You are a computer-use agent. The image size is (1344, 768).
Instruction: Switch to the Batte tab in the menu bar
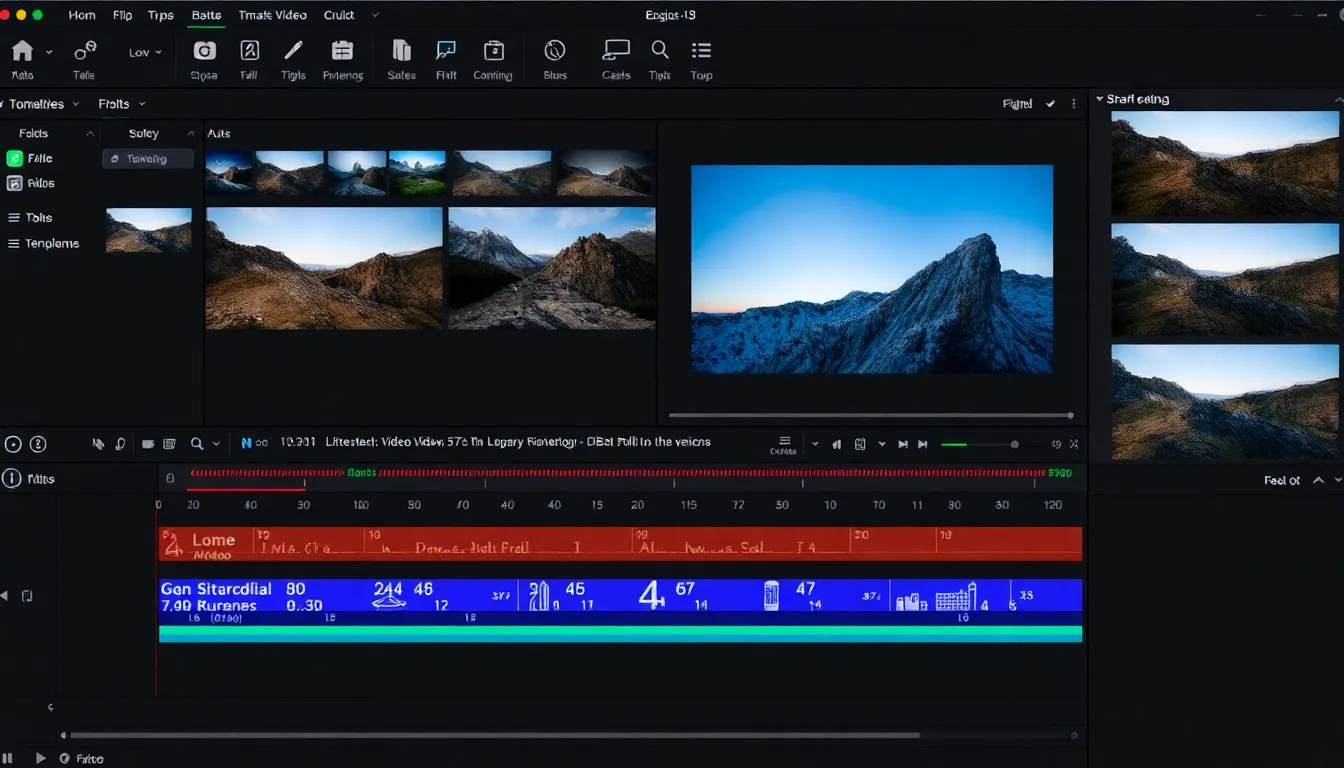[x=206, y=14]
